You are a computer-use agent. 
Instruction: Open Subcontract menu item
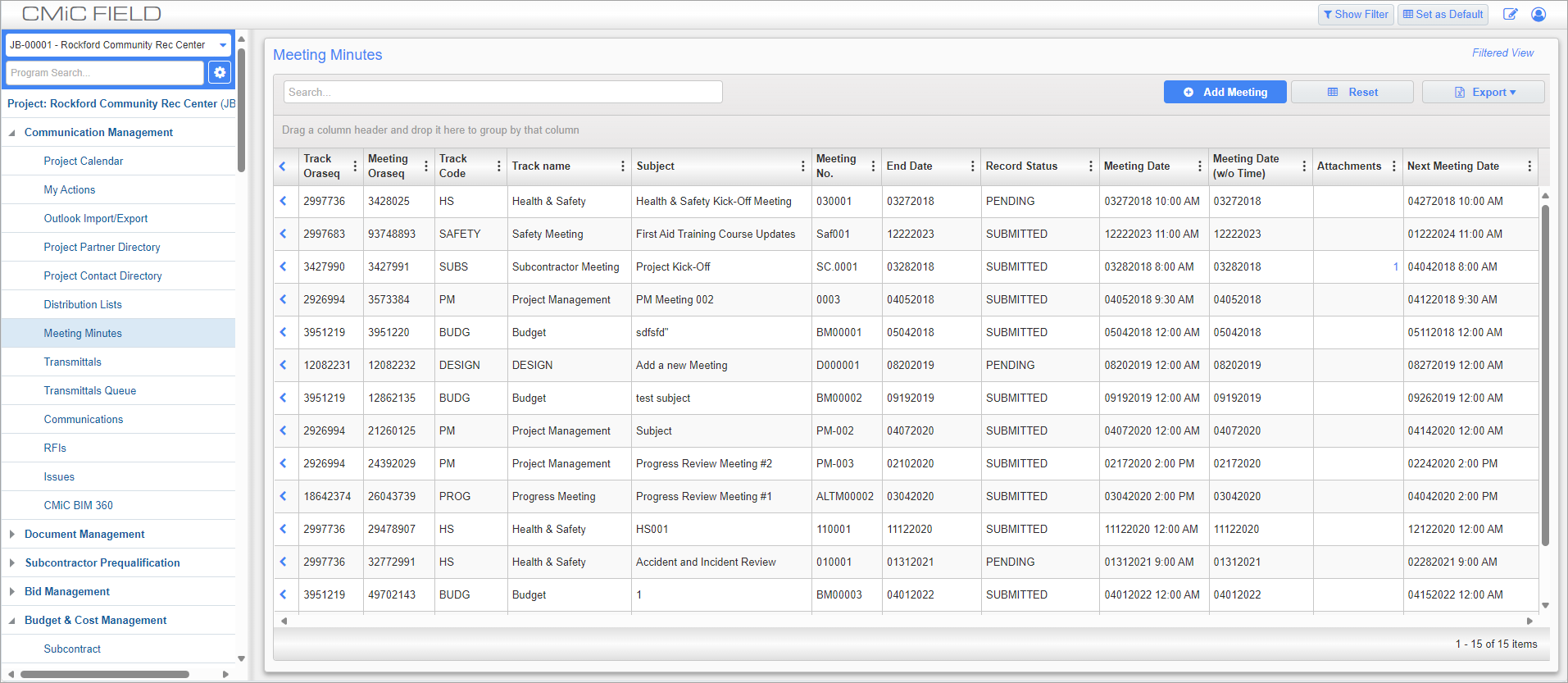coord(72,649)
